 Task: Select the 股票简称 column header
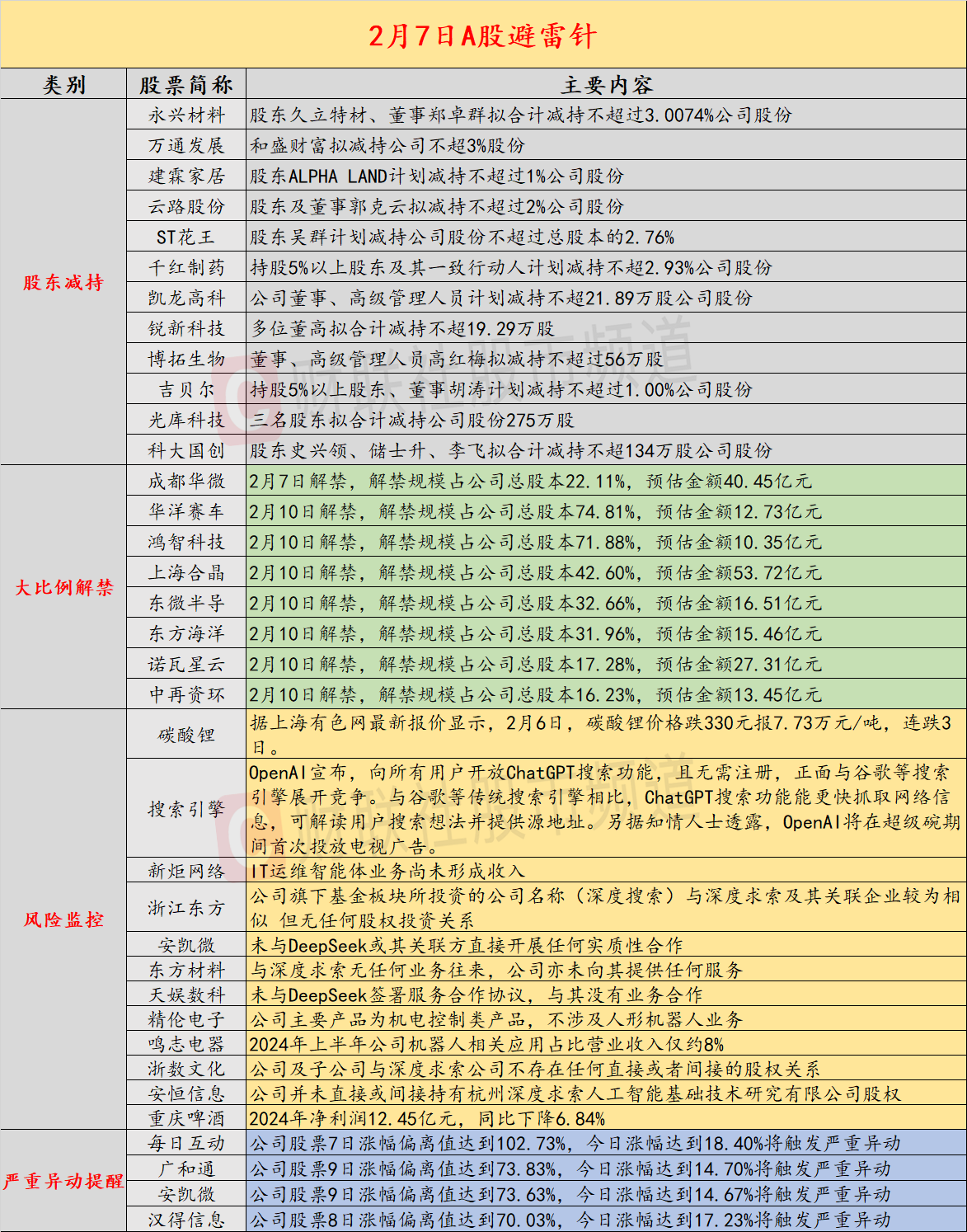[x=187, y=83]
